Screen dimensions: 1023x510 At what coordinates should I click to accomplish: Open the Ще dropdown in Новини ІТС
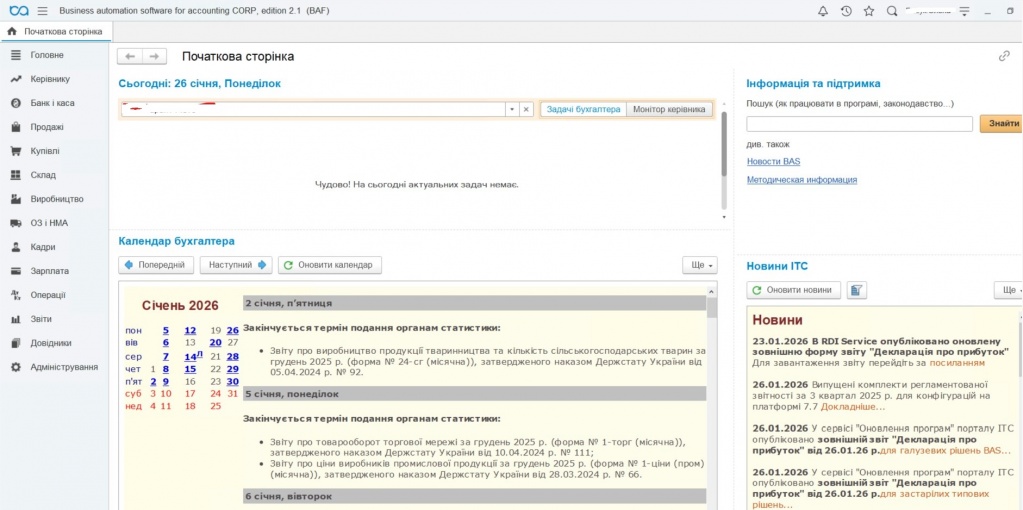coord(1008,290)
